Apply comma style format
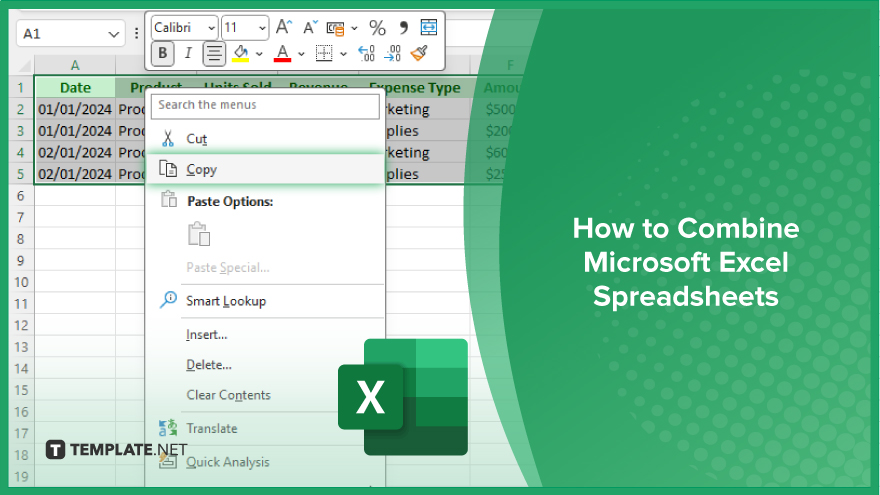This screenshot has height=495, width=880. (404, 28)
